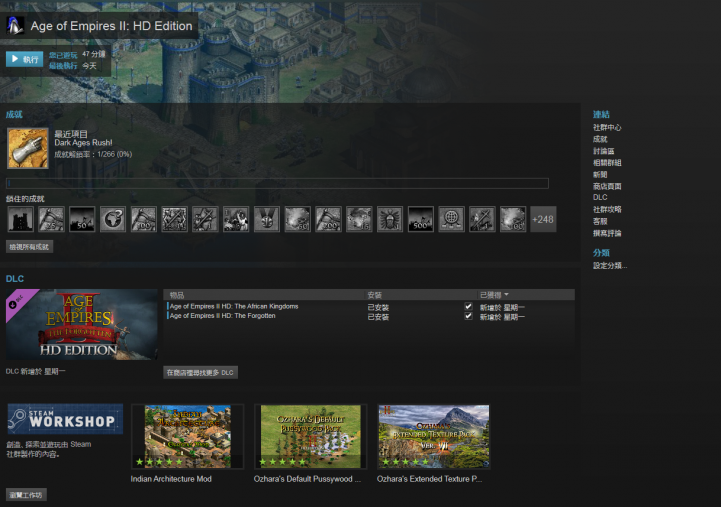Select the locked achievement icon numbered 500

(421, 219)
